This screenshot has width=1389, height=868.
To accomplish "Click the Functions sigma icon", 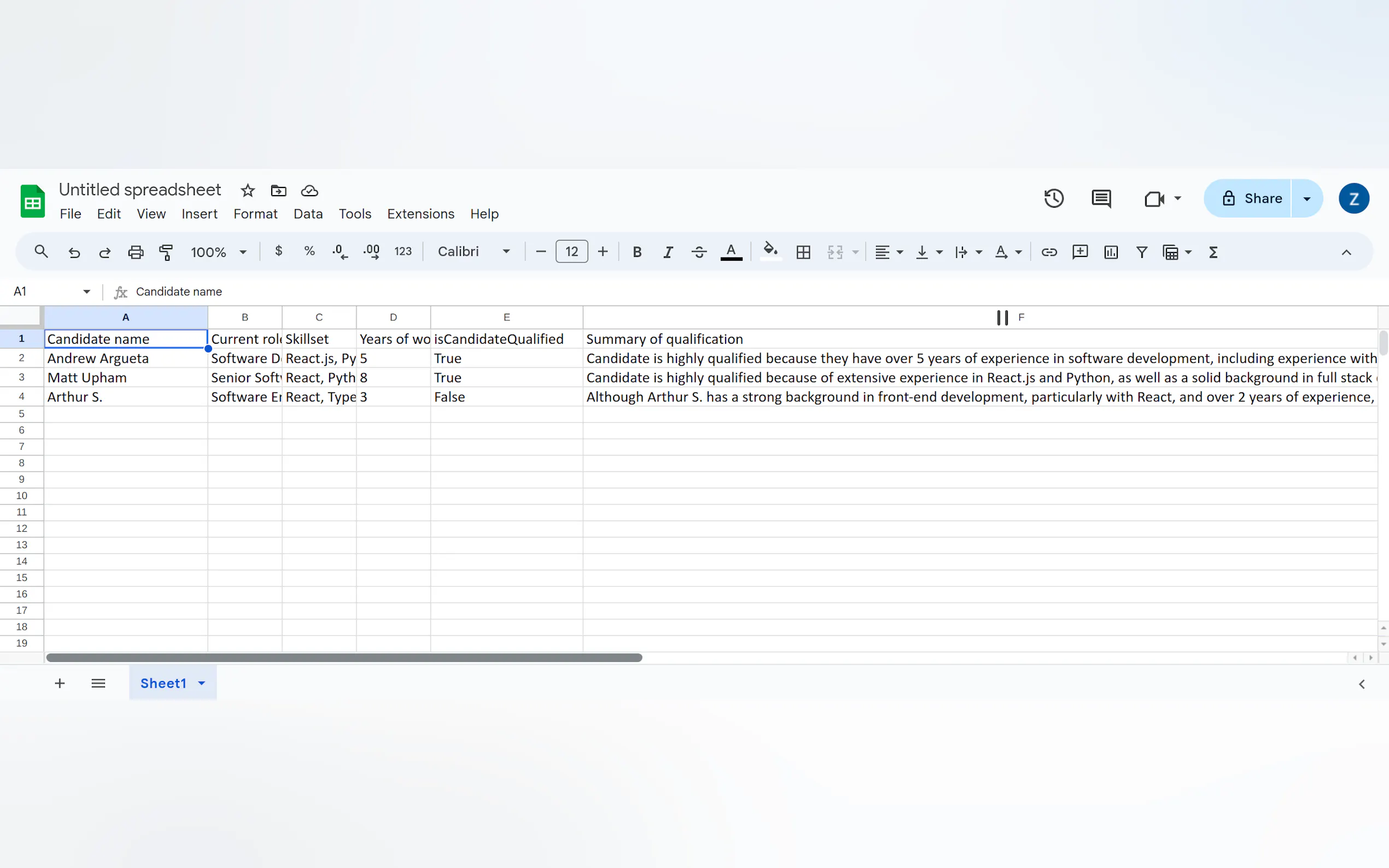I will (1213, 252).
